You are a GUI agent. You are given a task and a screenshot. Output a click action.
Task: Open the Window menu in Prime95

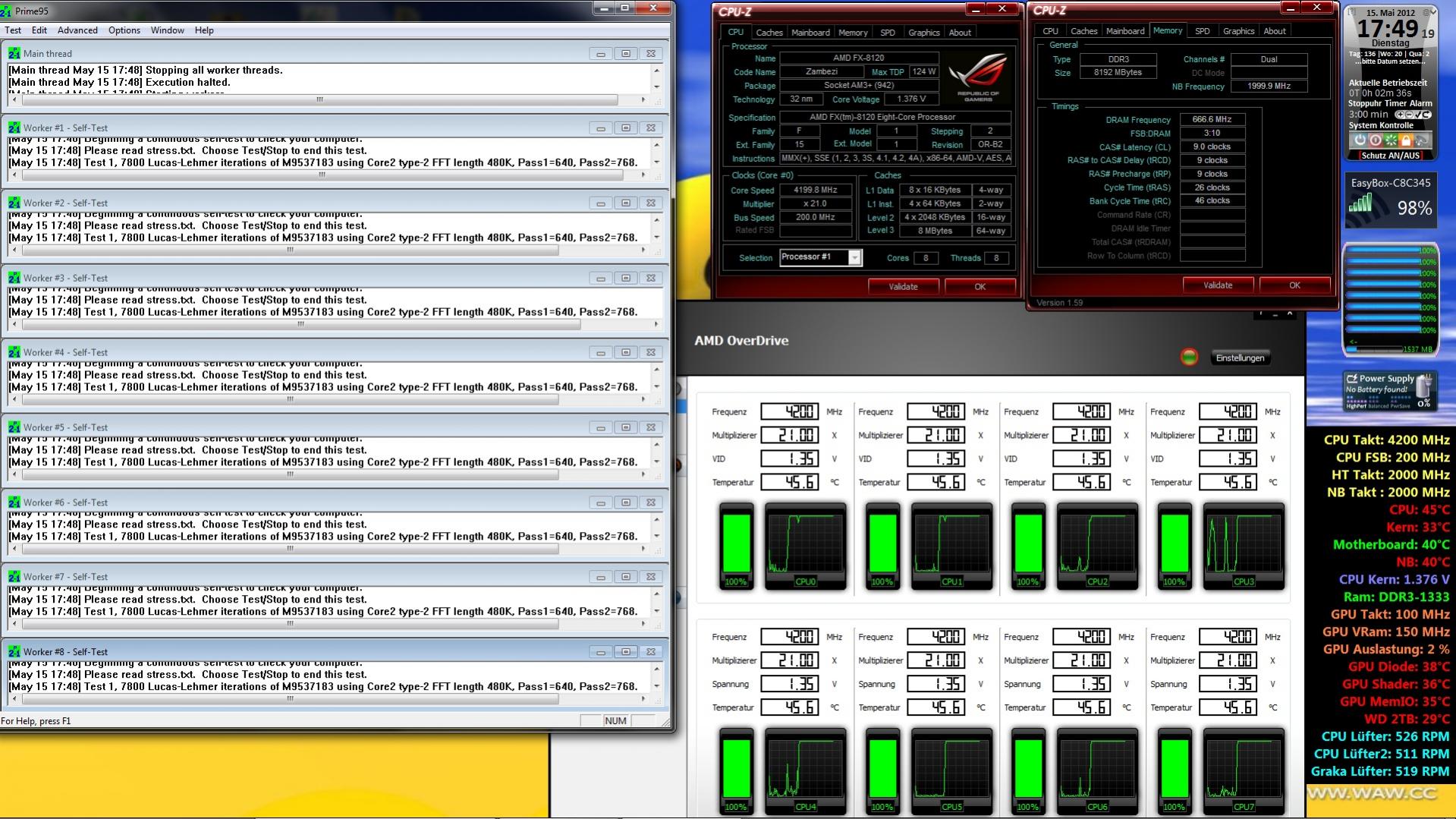pos(167,30)
